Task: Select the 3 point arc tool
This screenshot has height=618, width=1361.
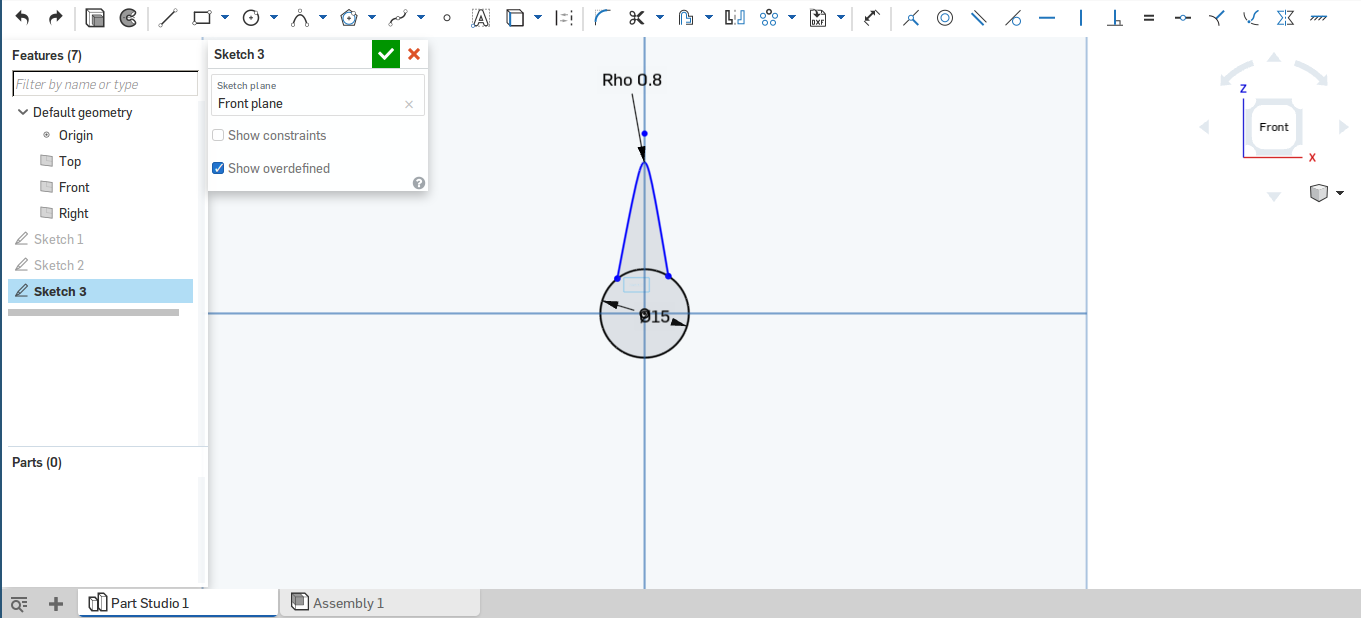Action: [x=300, y=17]
